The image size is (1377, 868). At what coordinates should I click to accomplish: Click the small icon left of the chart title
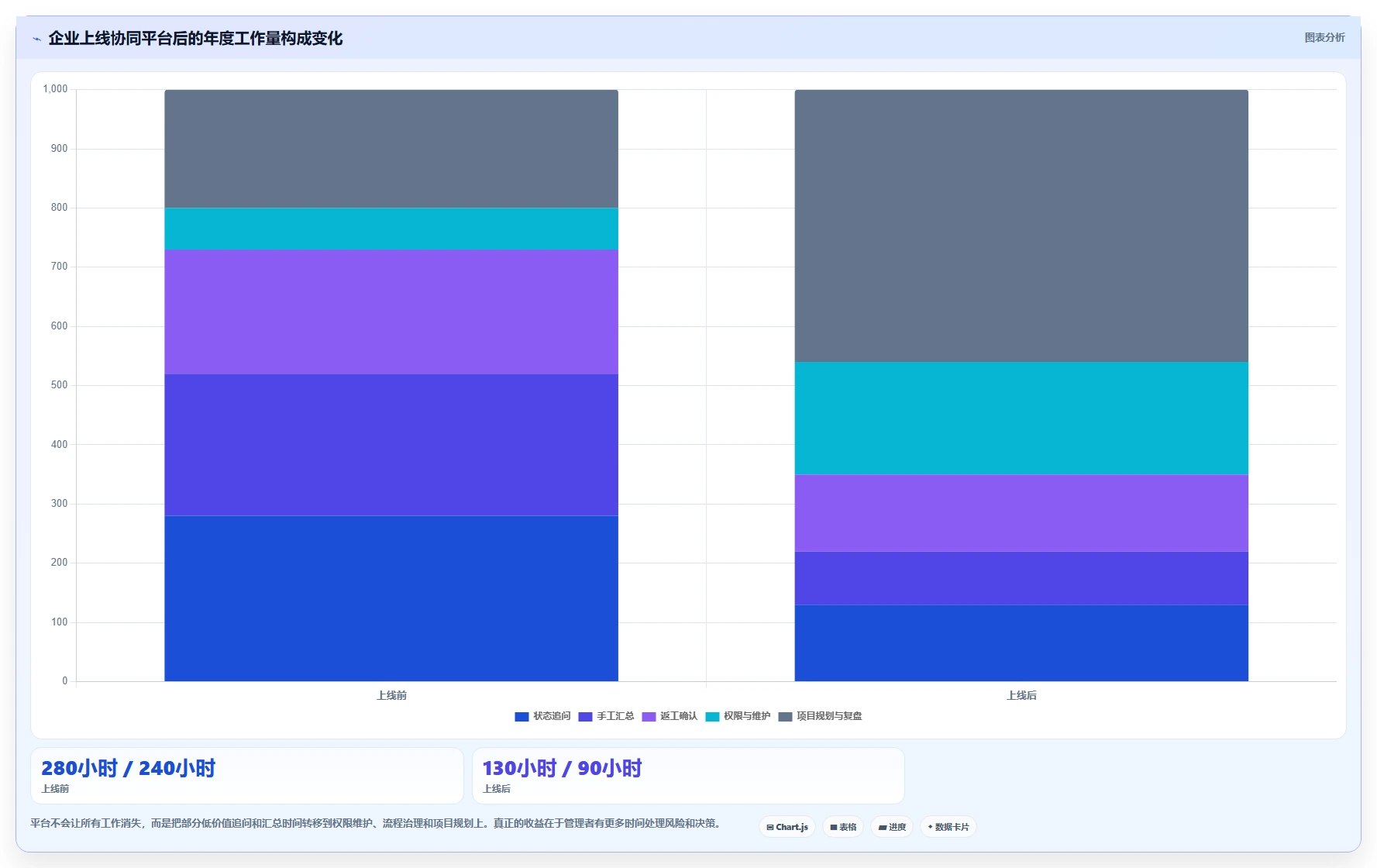36,39
